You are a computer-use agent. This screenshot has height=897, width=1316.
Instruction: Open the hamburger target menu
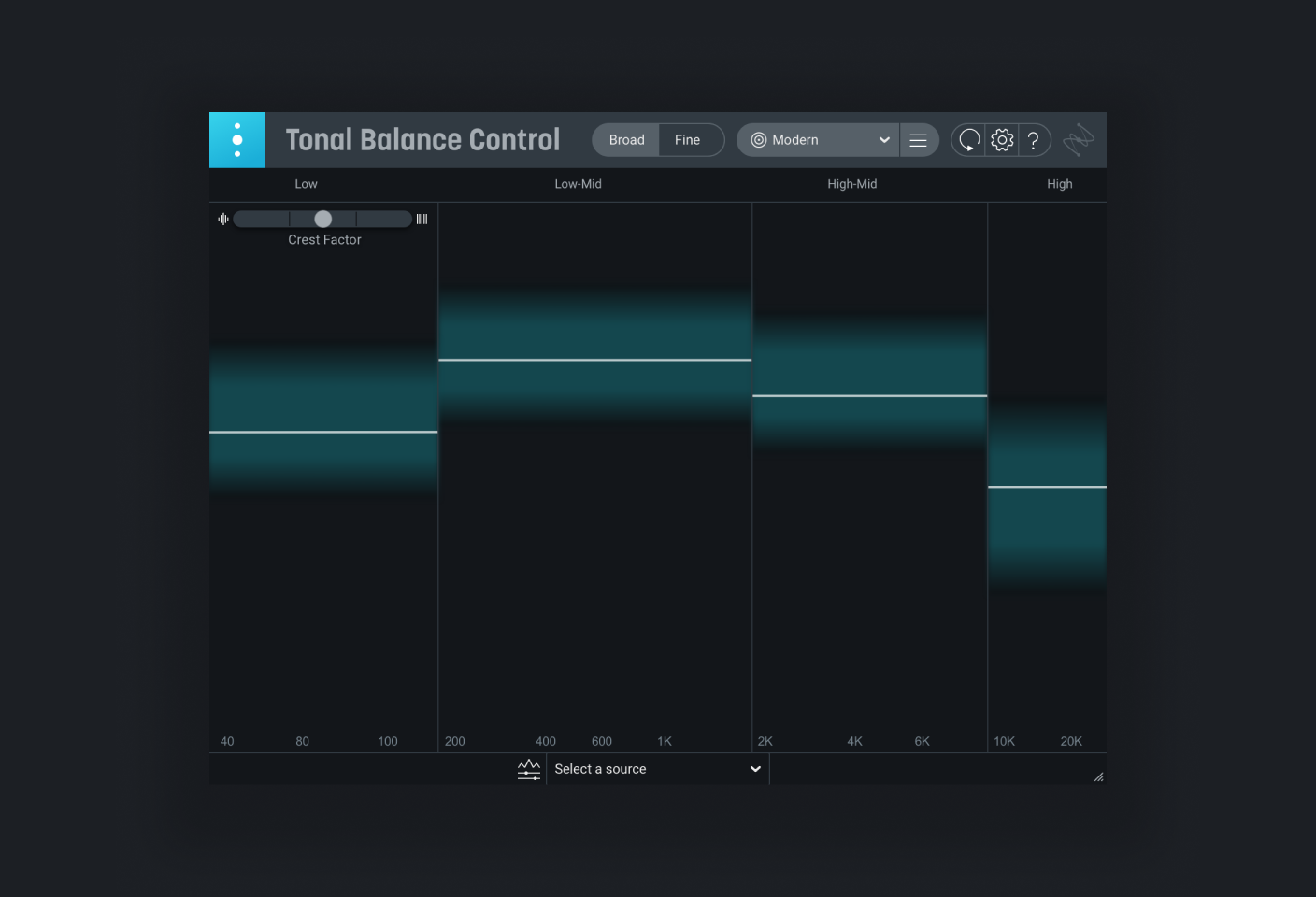point(919,140)
